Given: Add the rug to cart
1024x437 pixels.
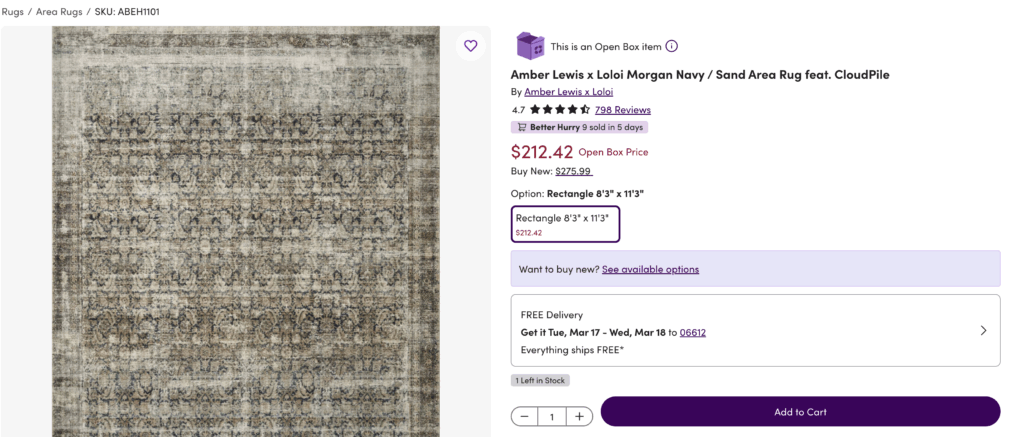Looking at the screenshot, I should tap(800, 412).
